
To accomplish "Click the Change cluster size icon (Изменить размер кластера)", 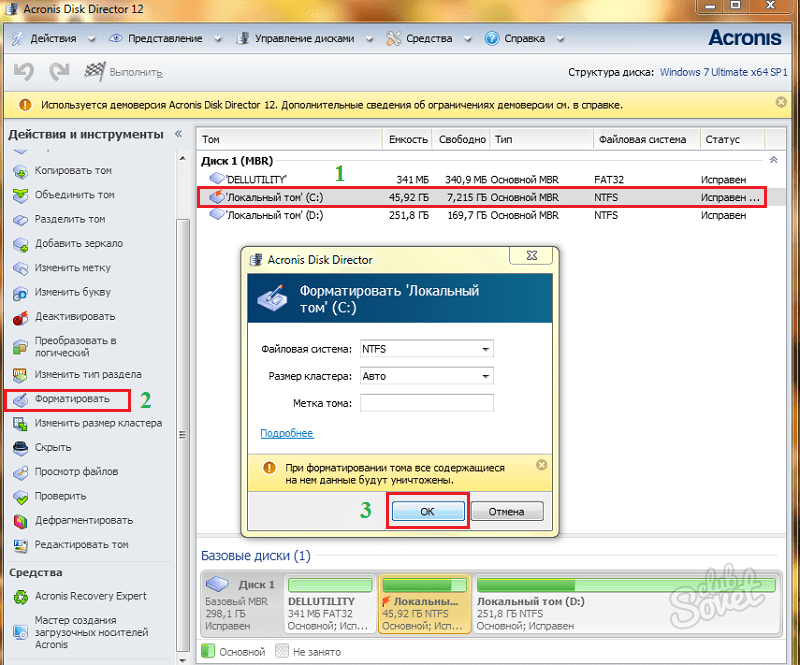I will [x=20, y=424].
